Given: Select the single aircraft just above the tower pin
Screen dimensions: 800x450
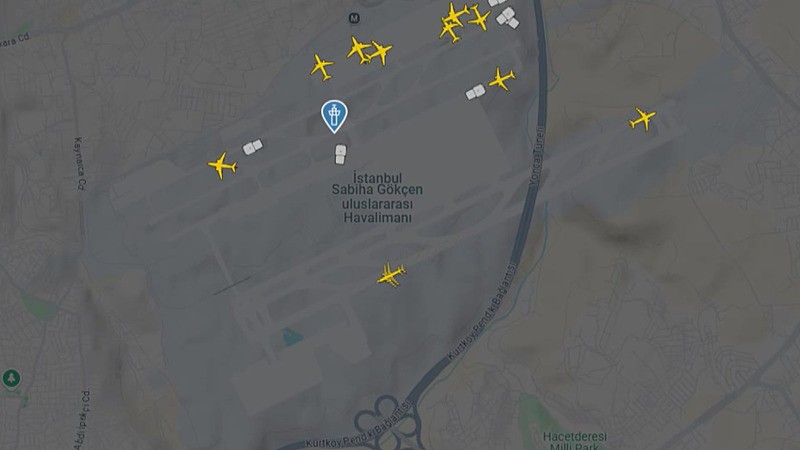Looking at the screenshot, I should (322, 67).
